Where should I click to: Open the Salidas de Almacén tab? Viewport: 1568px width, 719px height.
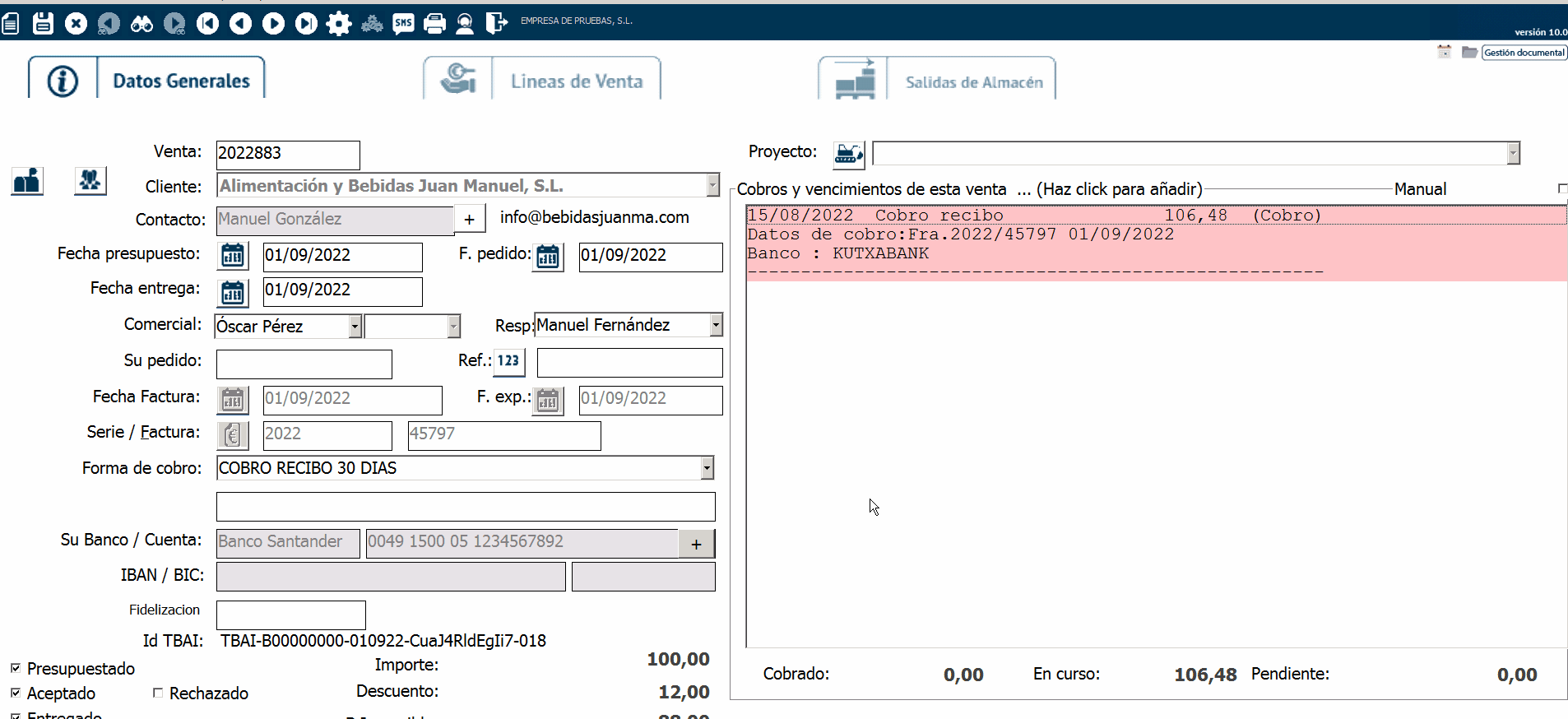tap(973, 81)
